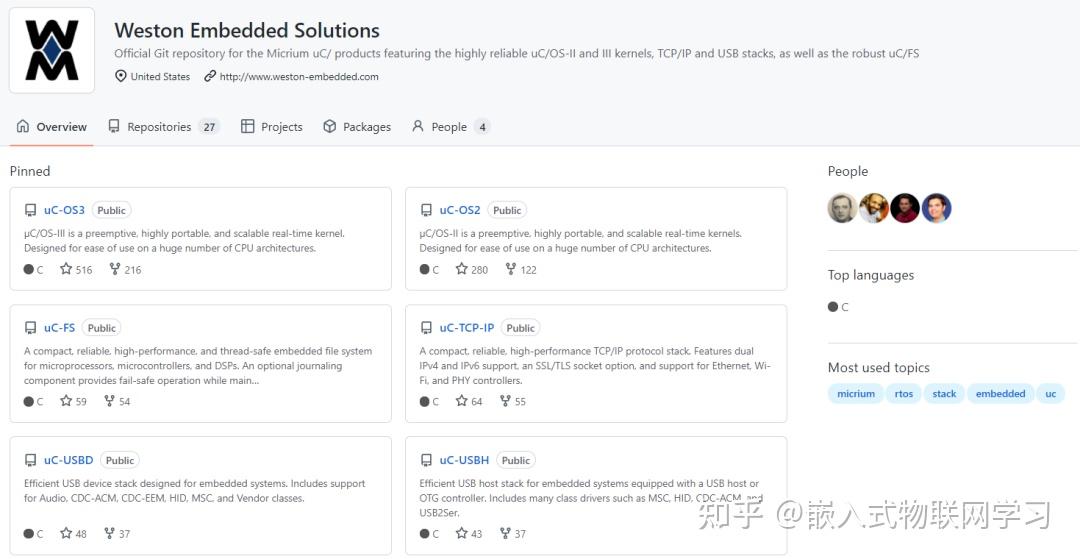Click the C language dot under Top languages
The height and width of the screenshot is (559, 1080).
tap(833, 307)
